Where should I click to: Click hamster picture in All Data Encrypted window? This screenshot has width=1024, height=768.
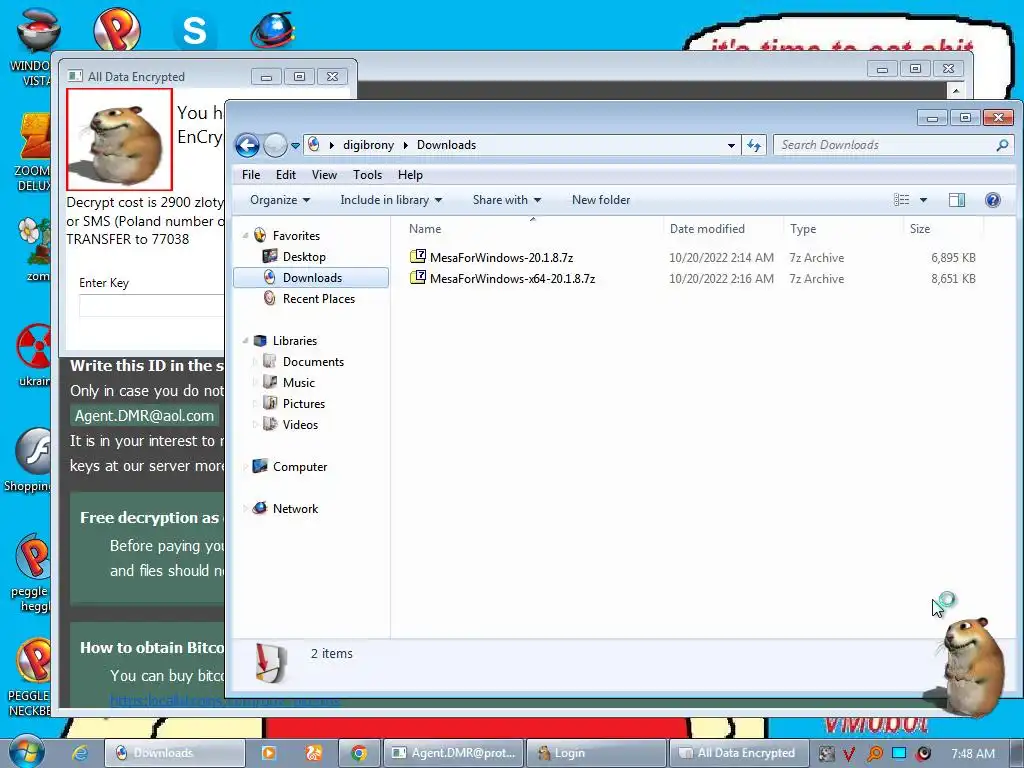coord(120,140)
